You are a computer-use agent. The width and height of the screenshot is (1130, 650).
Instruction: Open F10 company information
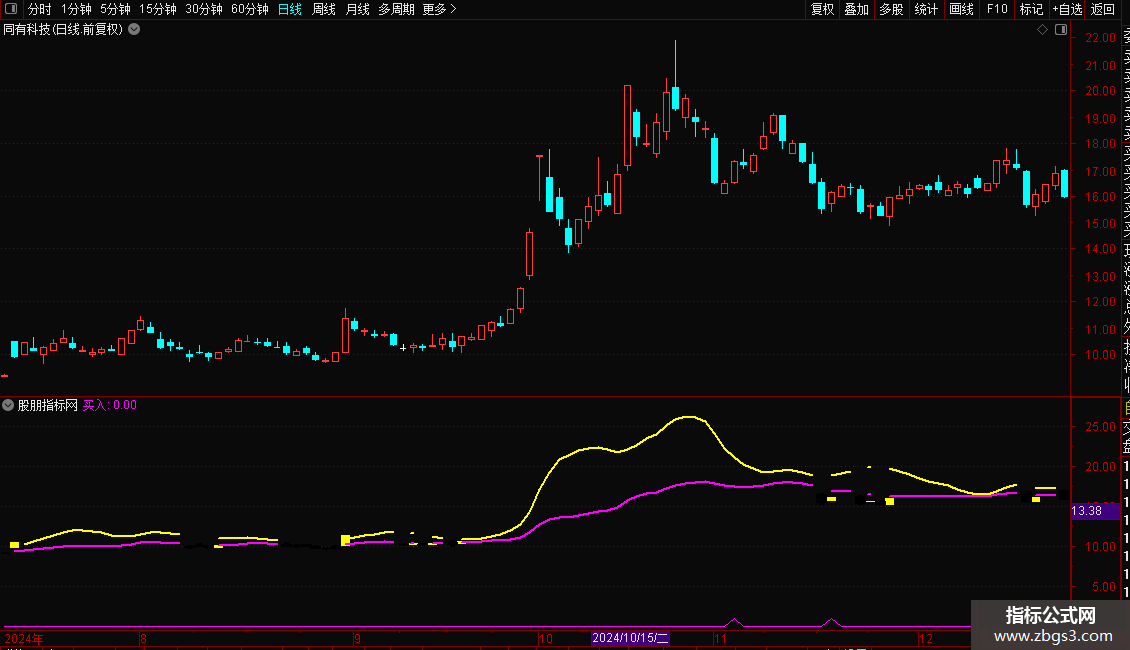point(997,9)
